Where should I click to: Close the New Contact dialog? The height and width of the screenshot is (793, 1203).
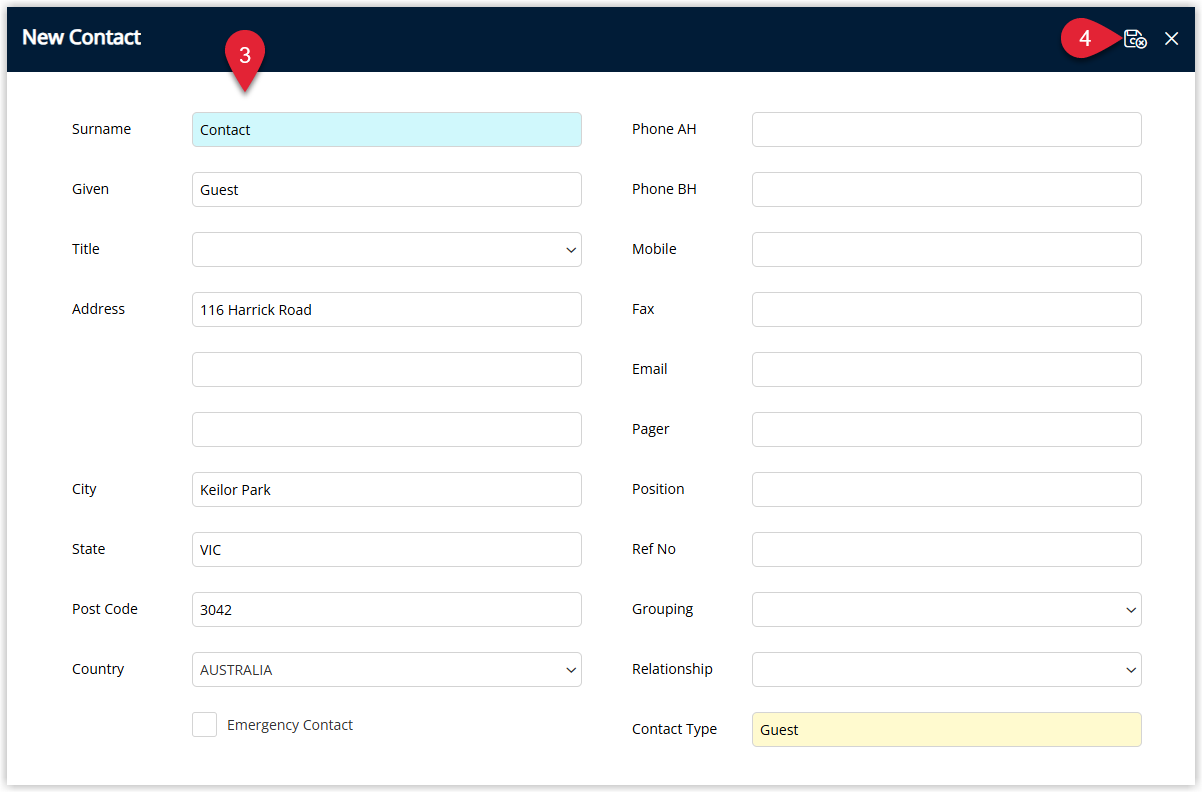tap(1172, 39)
